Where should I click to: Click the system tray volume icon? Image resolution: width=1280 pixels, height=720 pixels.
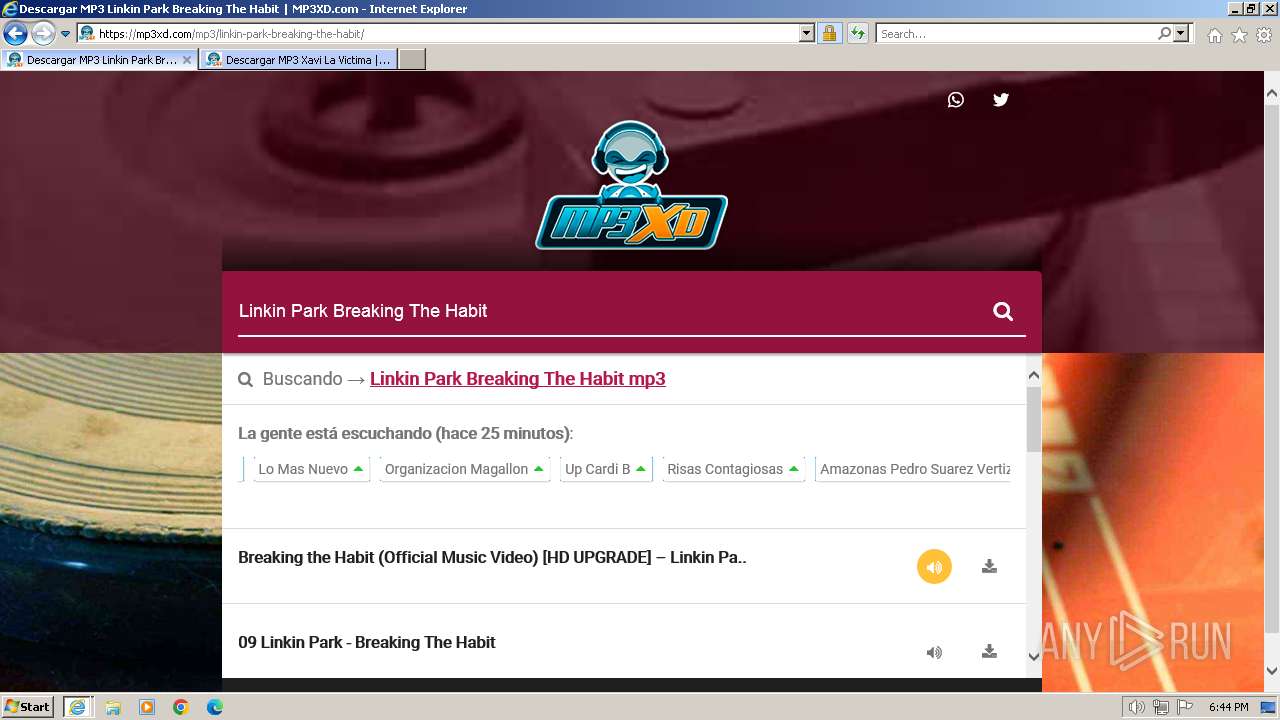(x=1137, y=707)
